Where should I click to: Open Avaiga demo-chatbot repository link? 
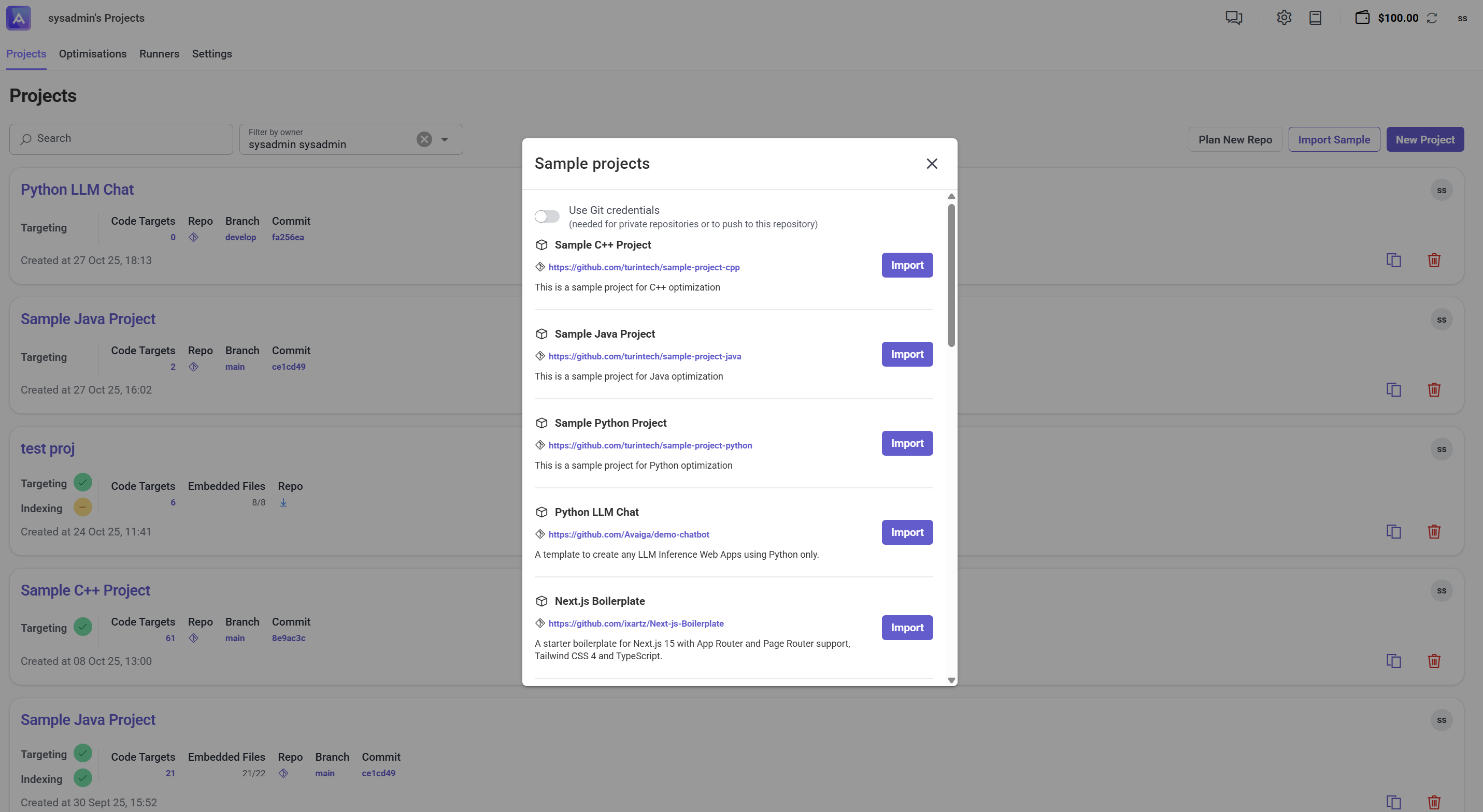(628, 534)
